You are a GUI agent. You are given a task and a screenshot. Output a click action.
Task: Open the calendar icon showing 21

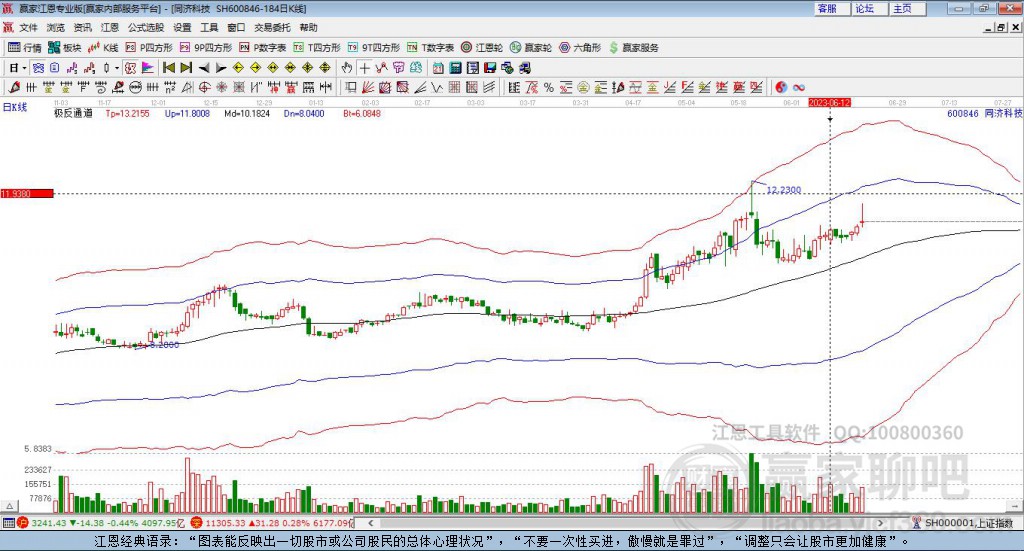(x=438, y=68)
